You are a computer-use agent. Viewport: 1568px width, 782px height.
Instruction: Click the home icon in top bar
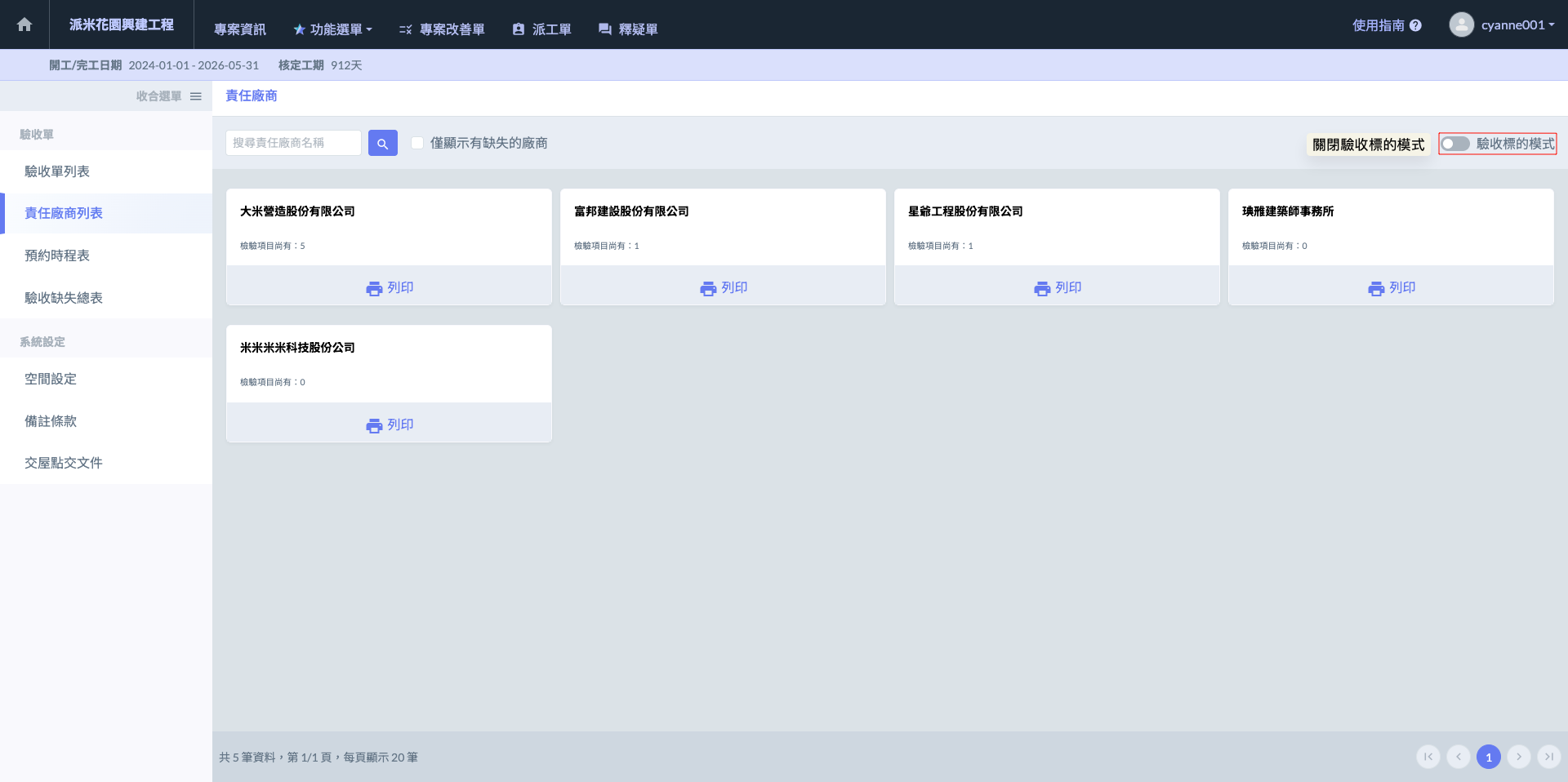coord(24,24)
